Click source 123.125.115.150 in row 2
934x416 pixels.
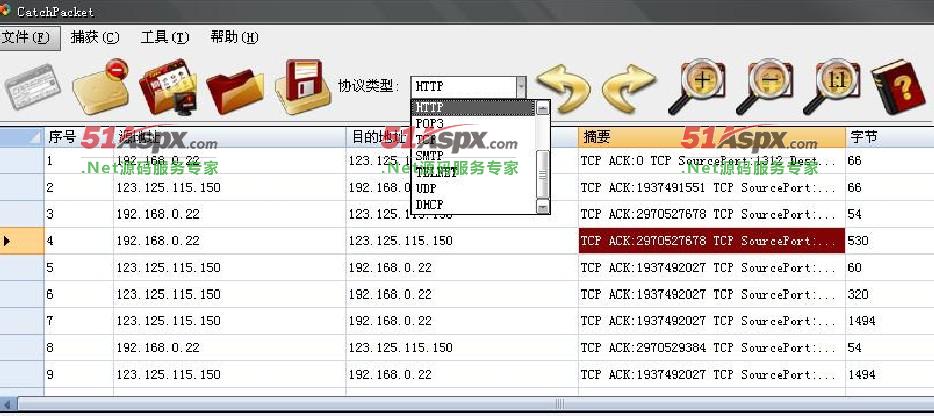229,188
